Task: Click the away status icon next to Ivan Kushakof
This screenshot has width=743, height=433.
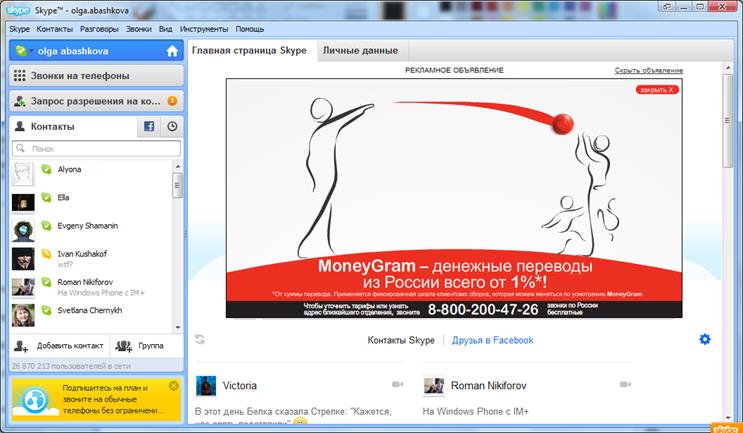Action: [x=46, y=253]
